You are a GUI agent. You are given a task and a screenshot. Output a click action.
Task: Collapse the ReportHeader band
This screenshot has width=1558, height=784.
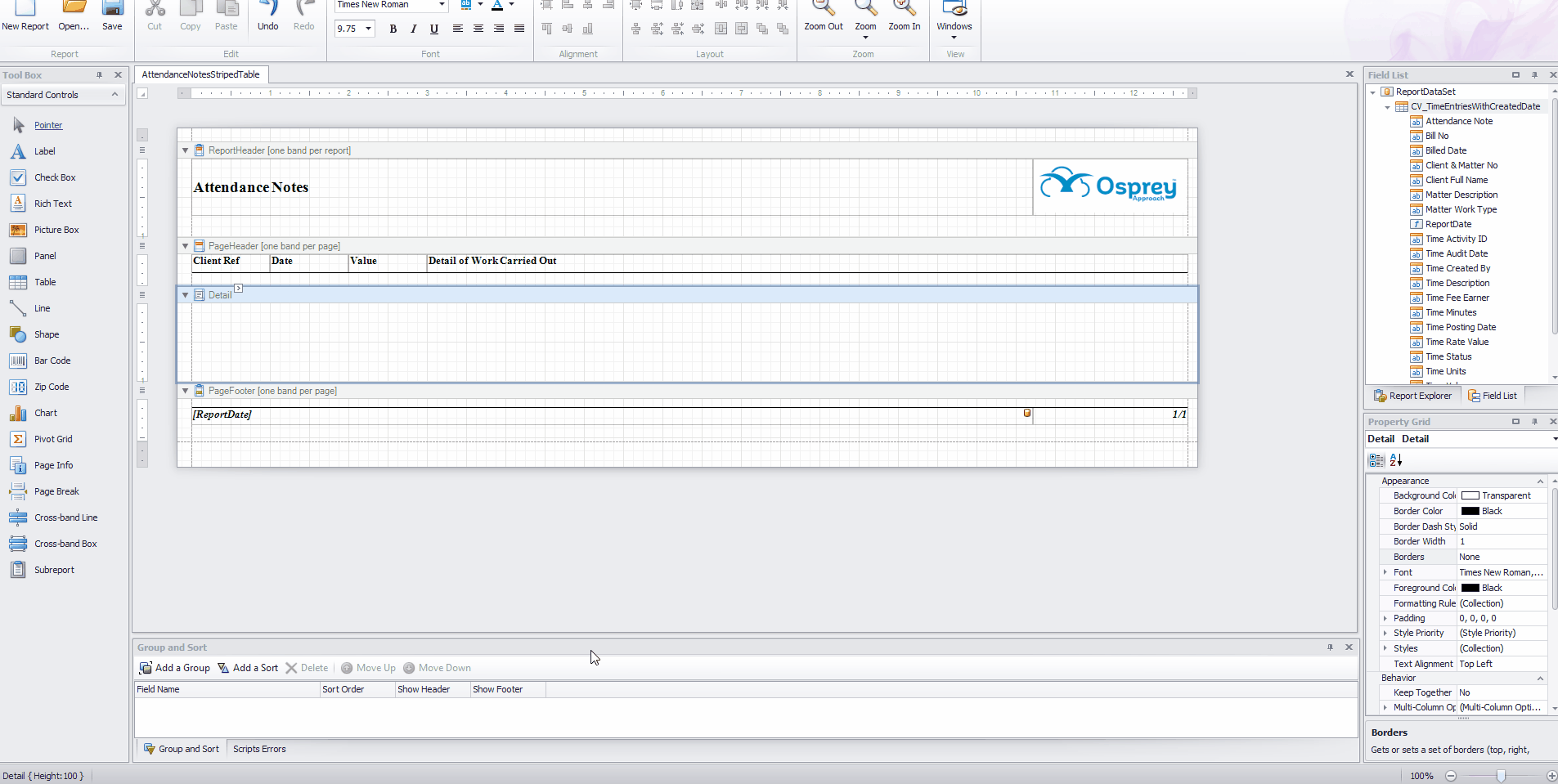185,150
